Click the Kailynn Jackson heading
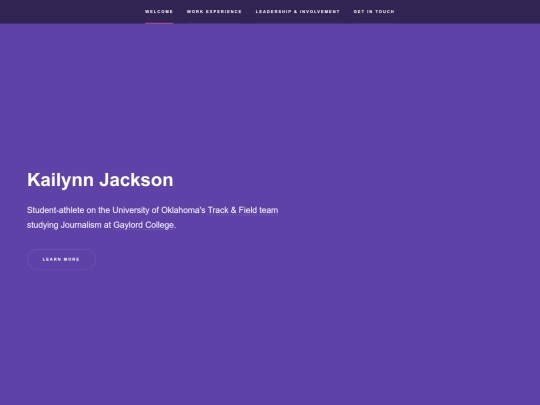The height and width of the screenshot is (405, 540). [100, 180]
